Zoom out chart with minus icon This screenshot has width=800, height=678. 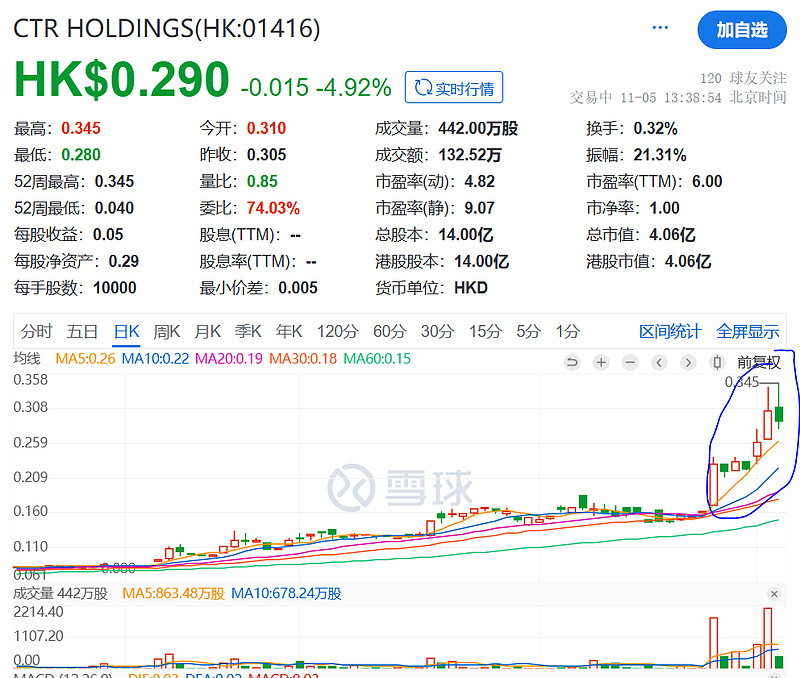pyautogui.click(x=630, y=363)
